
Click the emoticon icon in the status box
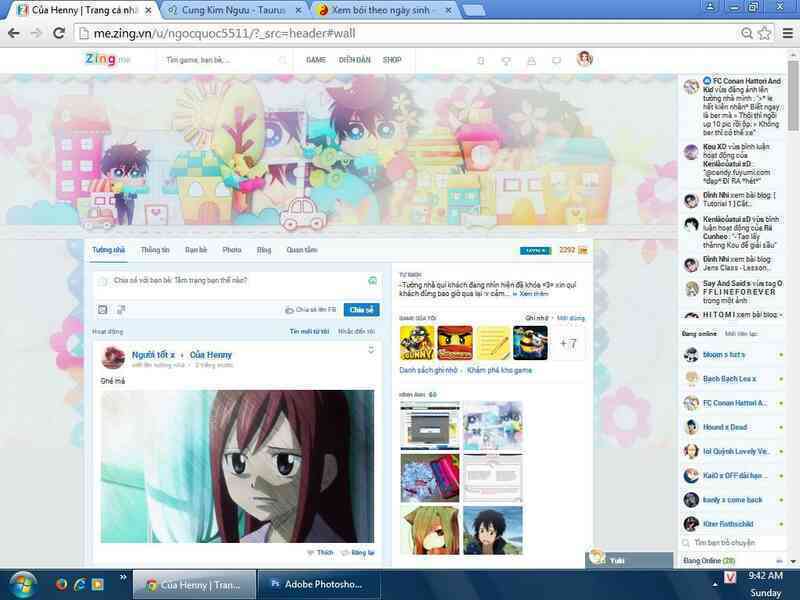[x=372, y=281]
